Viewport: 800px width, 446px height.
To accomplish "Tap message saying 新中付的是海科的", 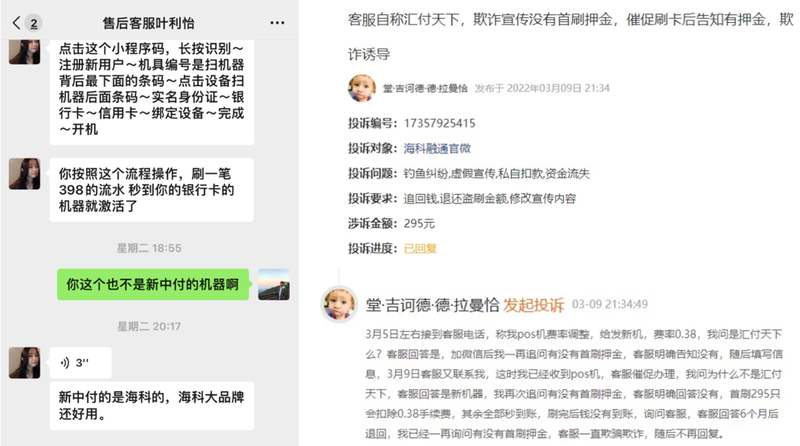I will click(152, 405).
